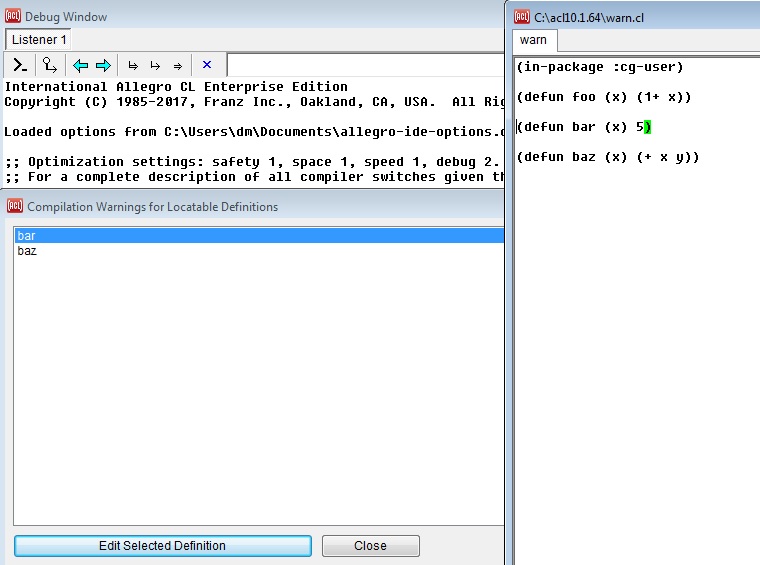
Task: Click the Compilation Warnings title bar icon
Action: [14, 206]
